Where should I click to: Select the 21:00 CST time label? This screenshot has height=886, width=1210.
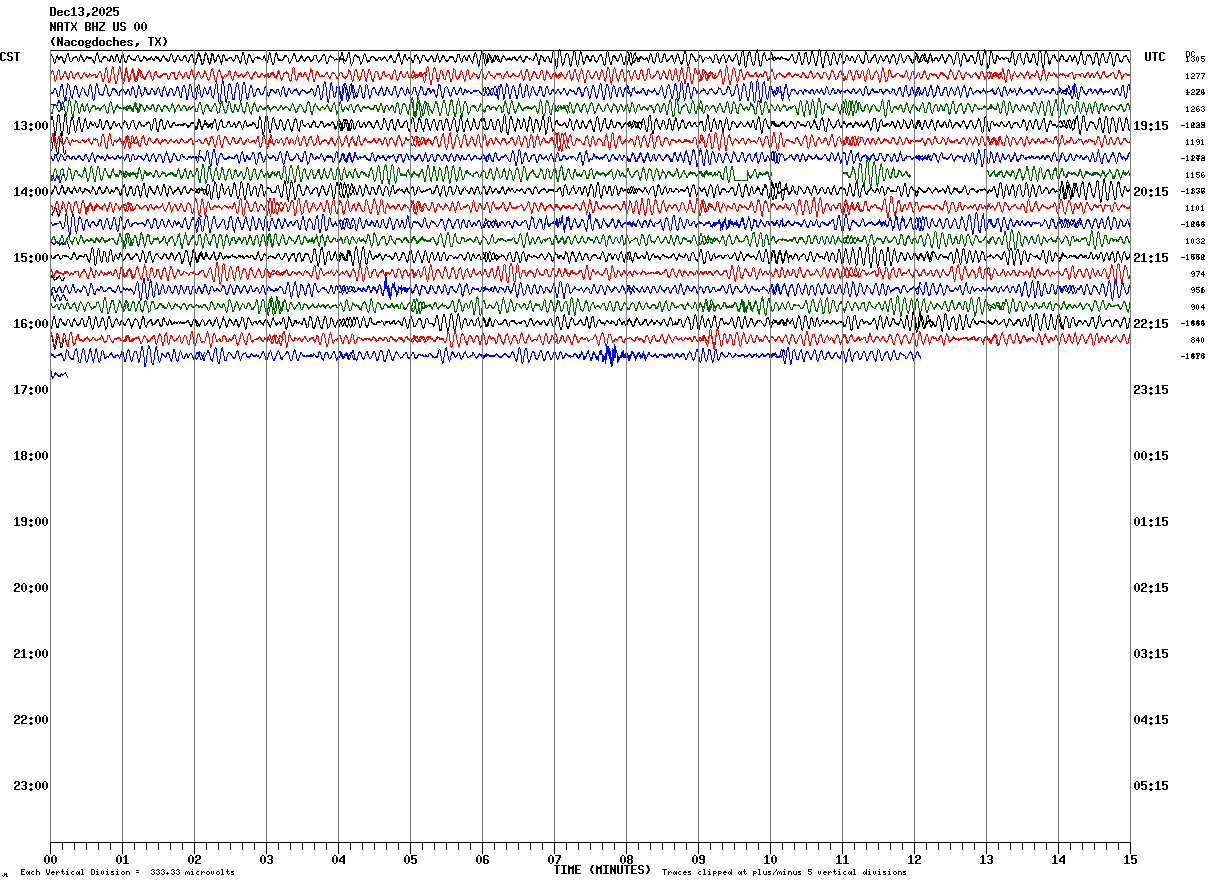pyautogui.click(x=31, y=654)
